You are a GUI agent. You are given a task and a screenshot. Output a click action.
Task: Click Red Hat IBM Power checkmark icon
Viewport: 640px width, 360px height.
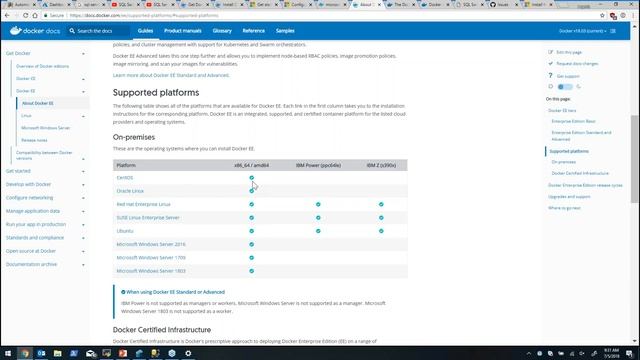point(318,204)
